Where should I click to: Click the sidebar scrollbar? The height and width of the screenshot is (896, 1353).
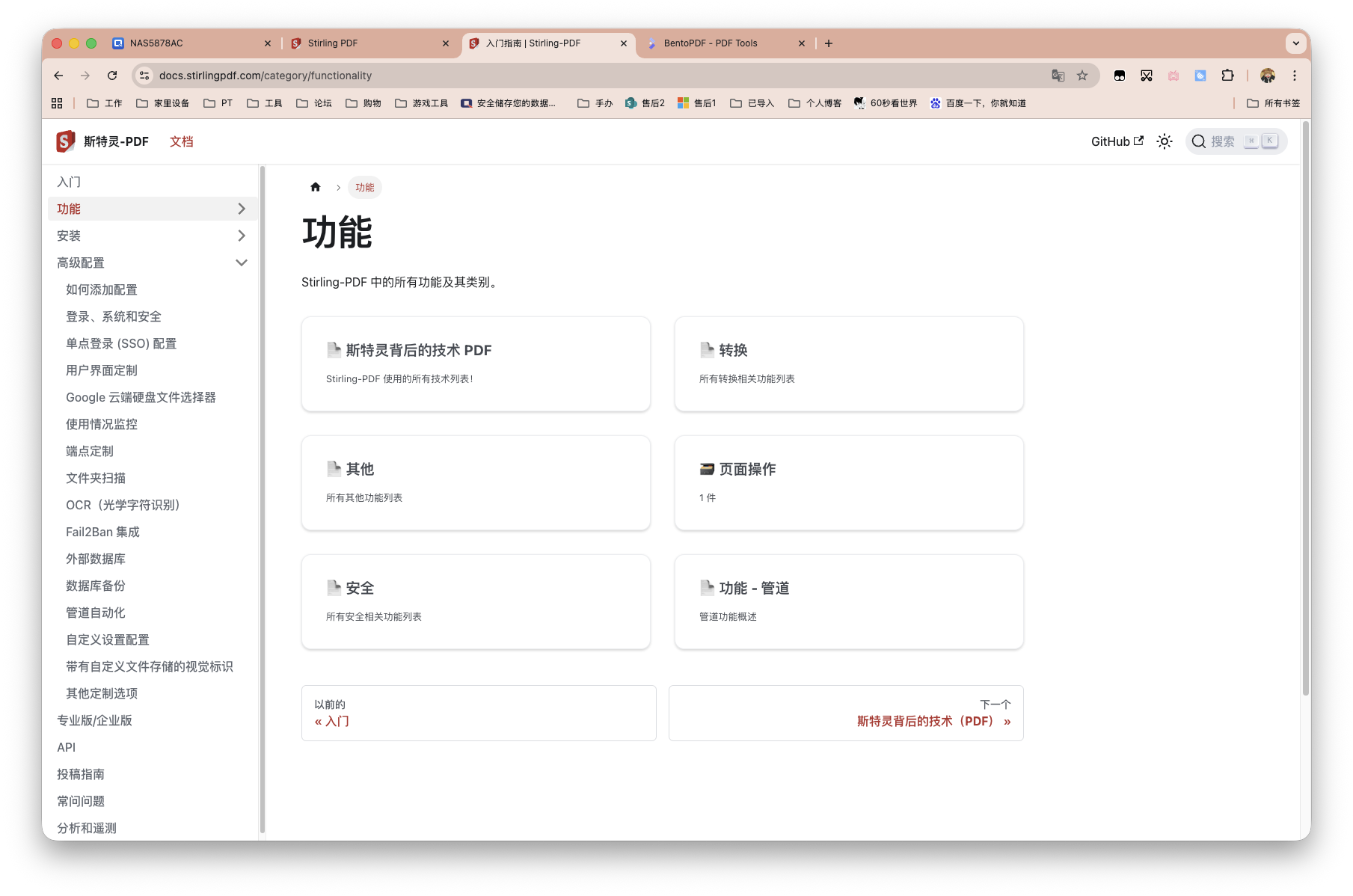click(x=261, y=494)
